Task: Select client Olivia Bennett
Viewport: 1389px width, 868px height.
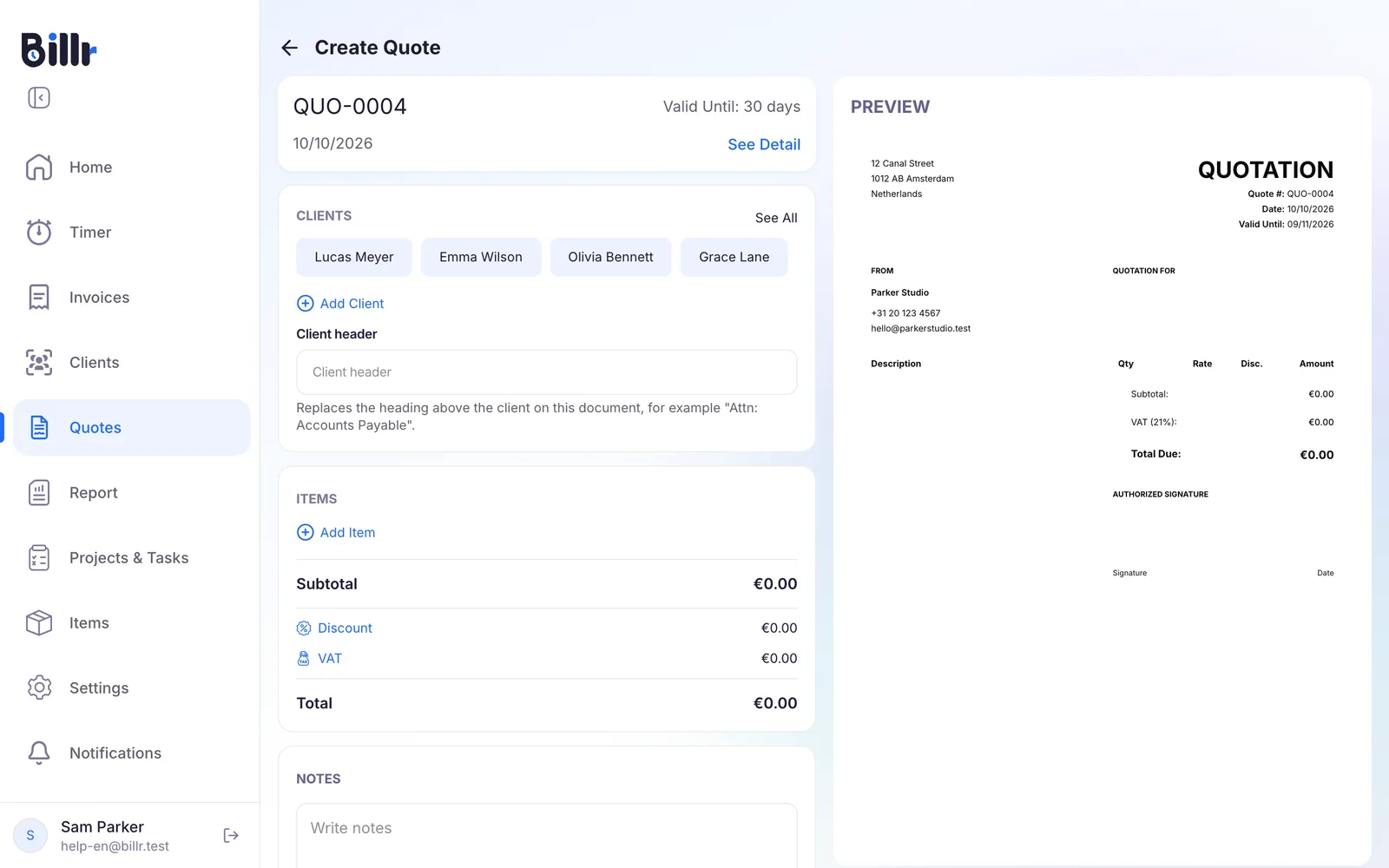Action: [611, 257]
